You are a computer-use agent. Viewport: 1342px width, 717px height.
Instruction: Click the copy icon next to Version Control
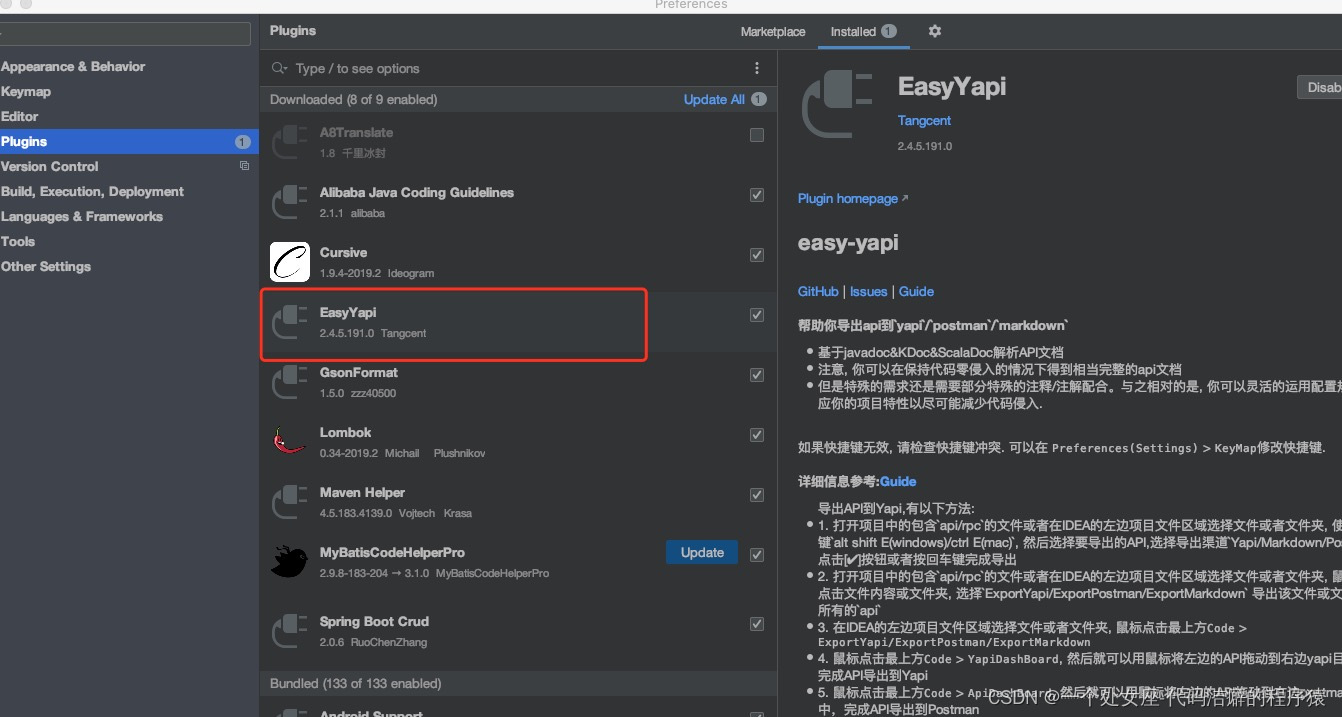click(244, 166)
